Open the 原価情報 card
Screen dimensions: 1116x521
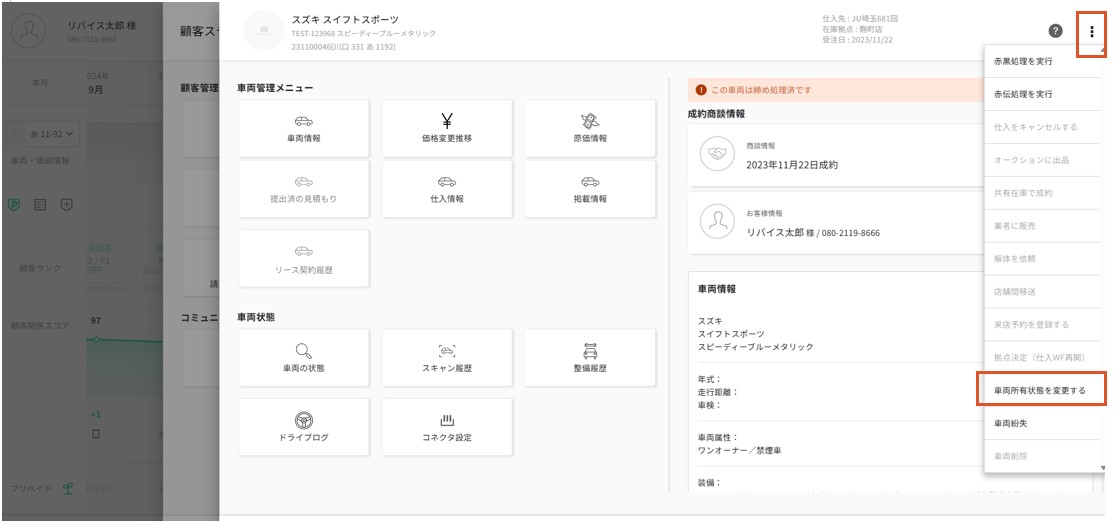click(x=590, y=128)
